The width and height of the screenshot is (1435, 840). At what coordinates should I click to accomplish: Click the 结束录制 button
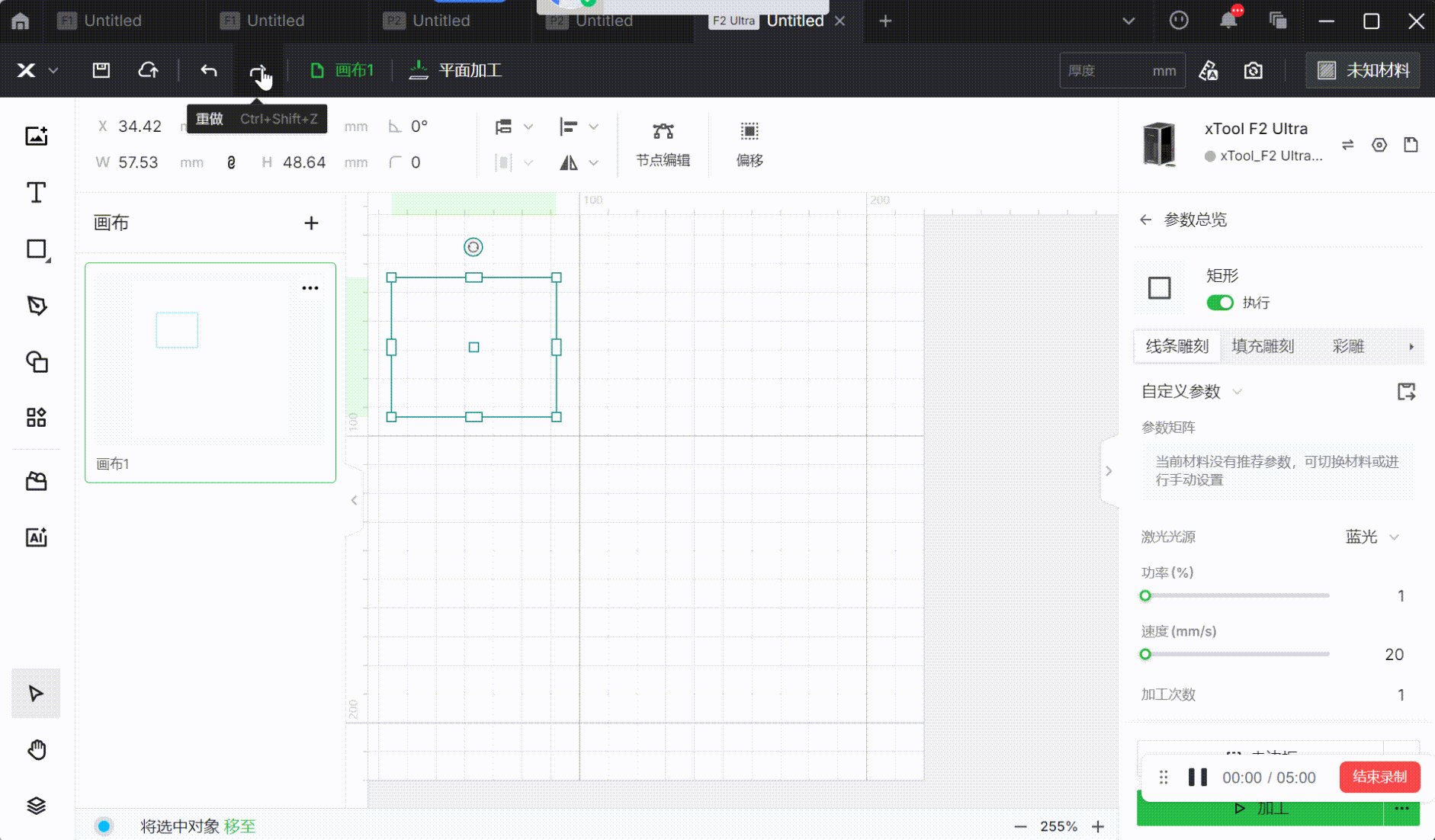(1379, 777)
